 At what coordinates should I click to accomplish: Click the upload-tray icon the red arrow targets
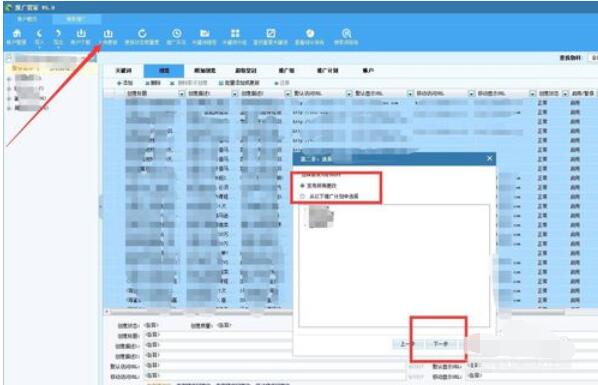point(108,34)
